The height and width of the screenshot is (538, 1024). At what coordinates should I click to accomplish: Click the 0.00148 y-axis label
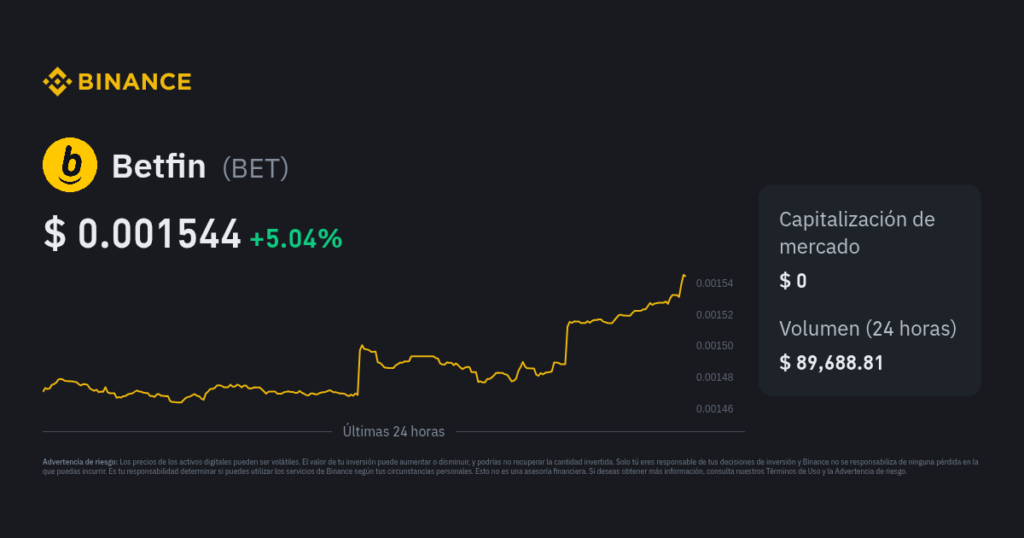(714, 377)
